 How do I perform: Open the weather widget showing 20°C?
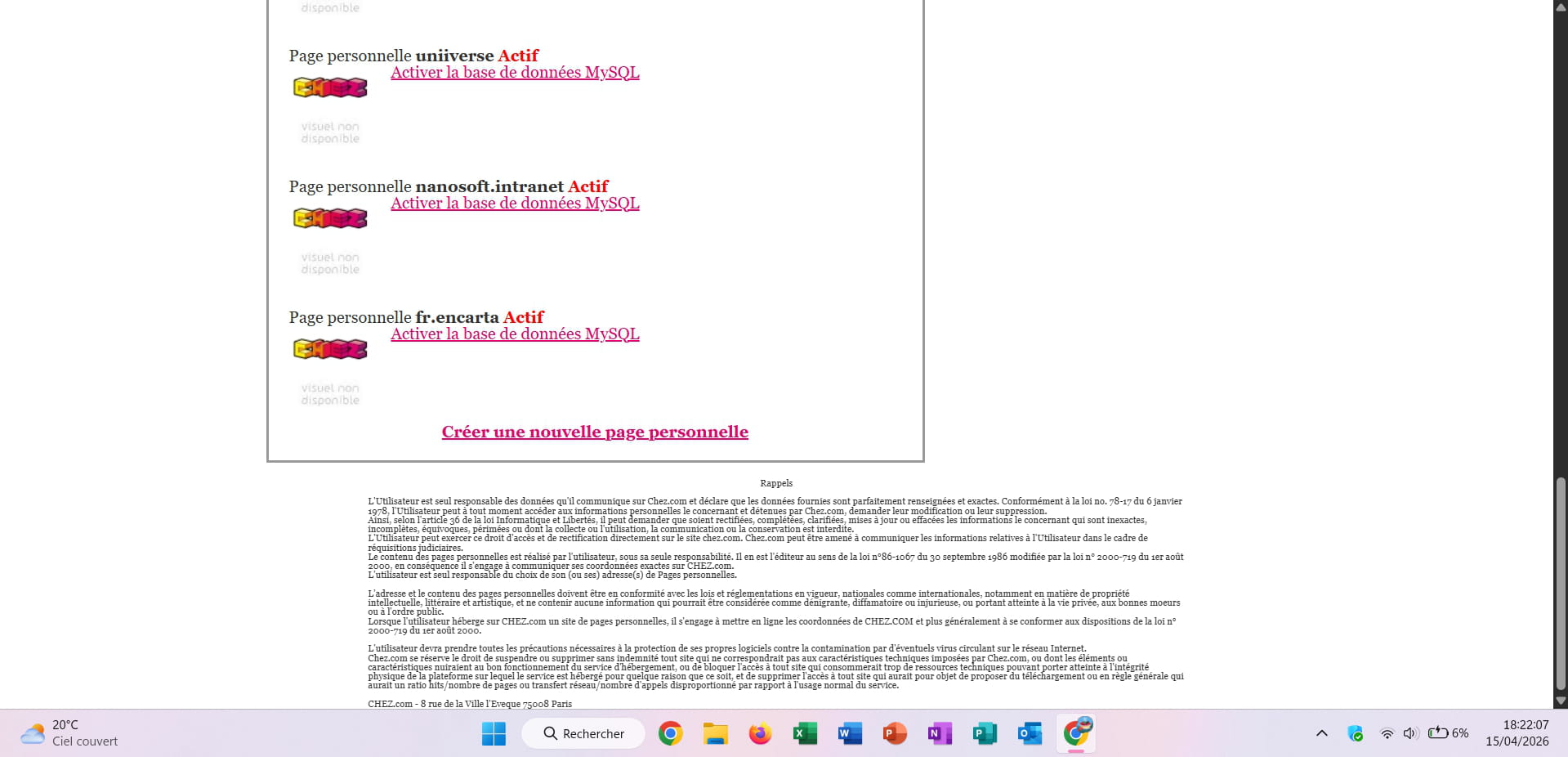[x=70, y=733]
